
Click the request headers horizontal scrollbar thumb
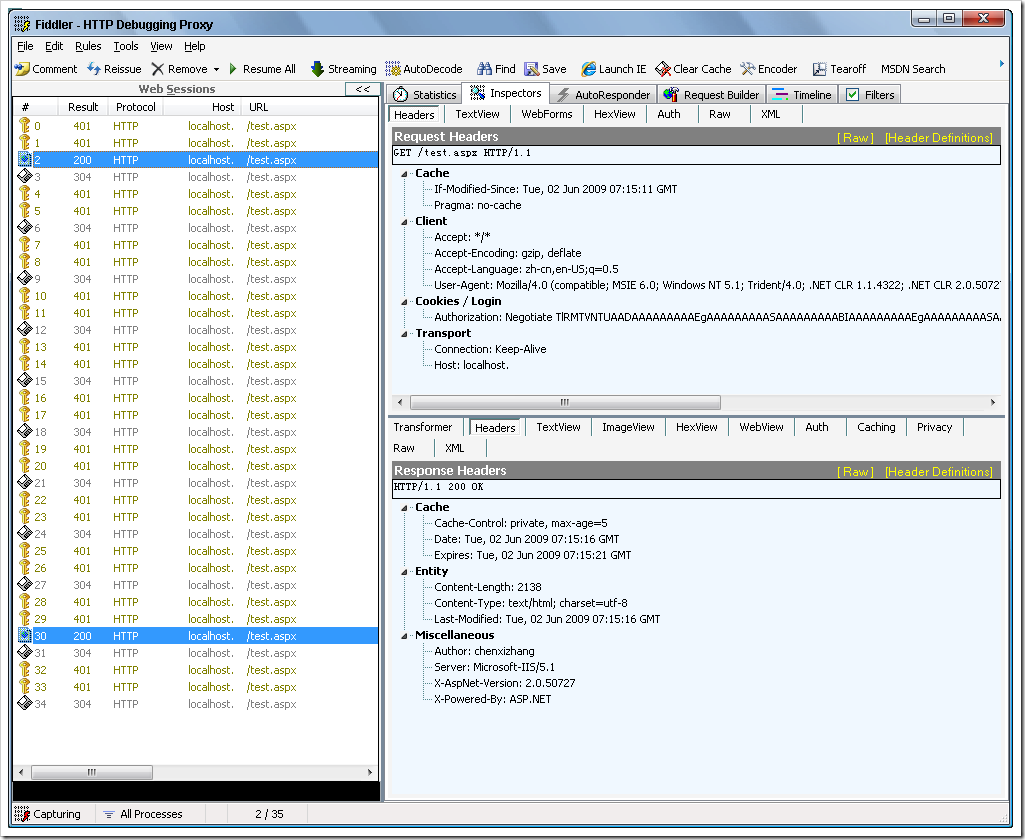(565, 402)
